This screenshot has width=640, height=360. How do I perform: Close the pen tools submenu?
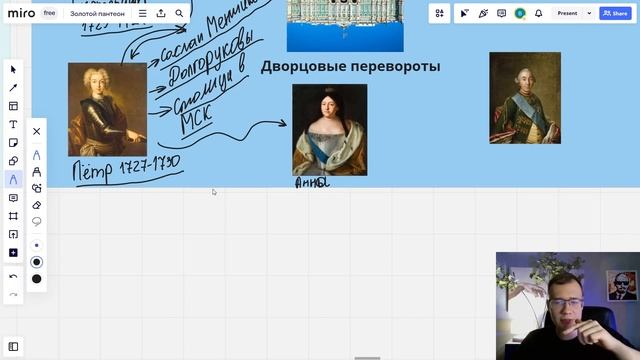[36, 131]
